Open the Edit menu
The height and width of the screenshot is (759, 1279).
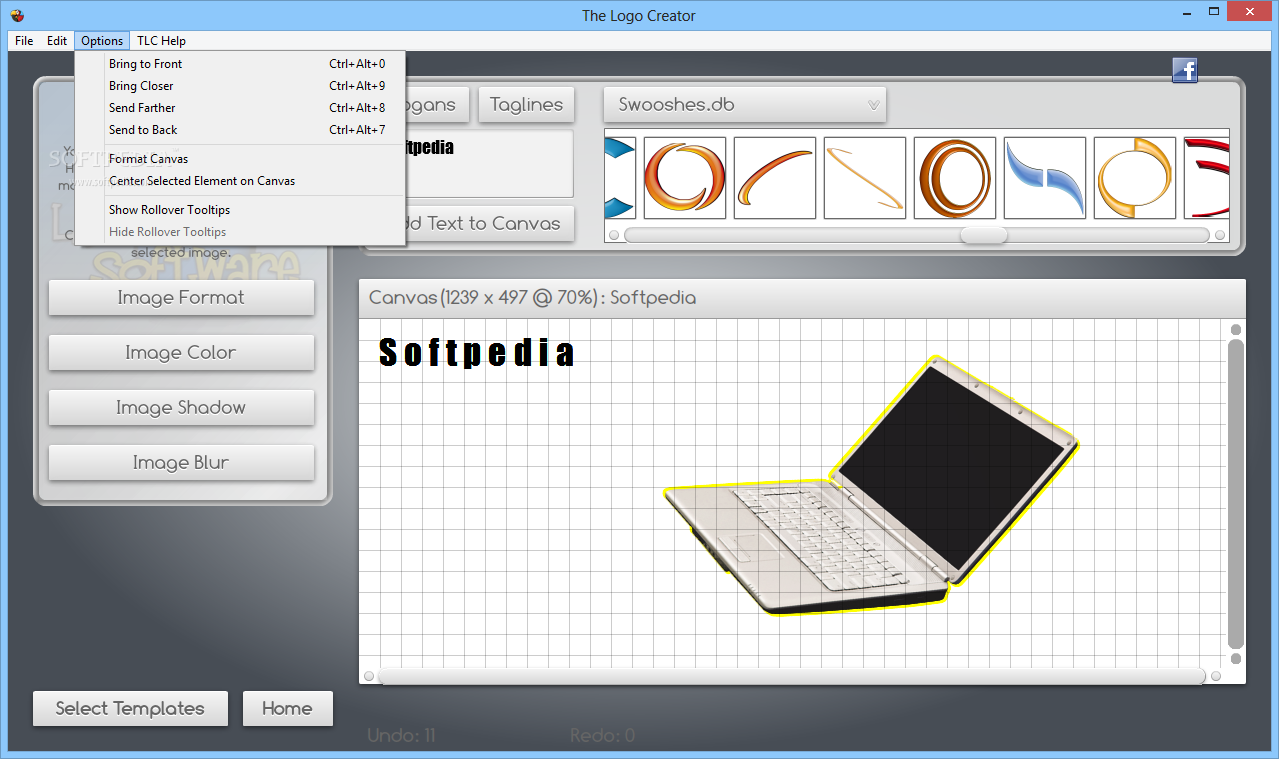coord(57,41)
